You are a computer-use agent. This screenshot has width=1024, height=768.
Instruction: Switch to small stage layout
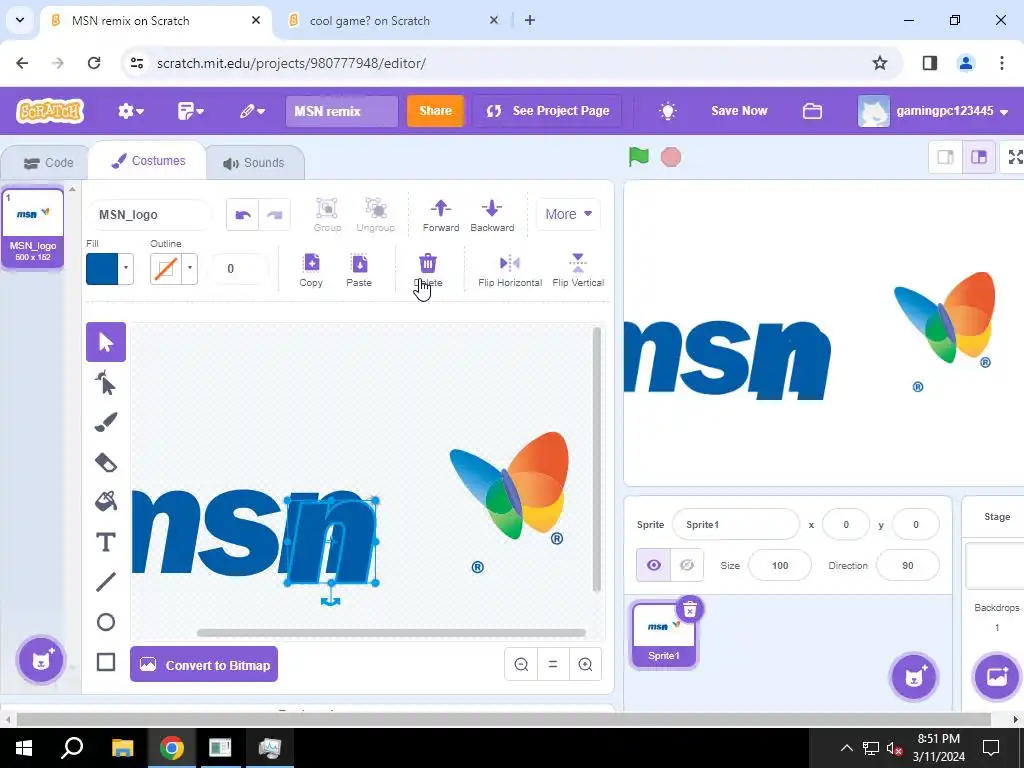(946, 157)
